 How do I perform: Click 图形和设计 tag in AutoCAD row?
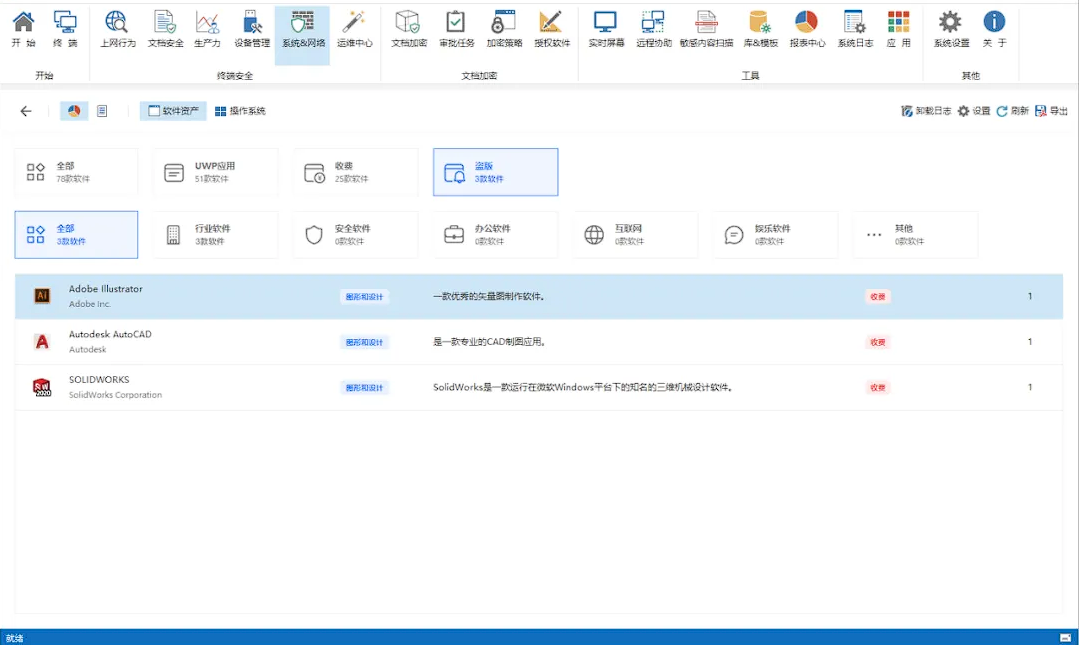click(x=364, y=342)
